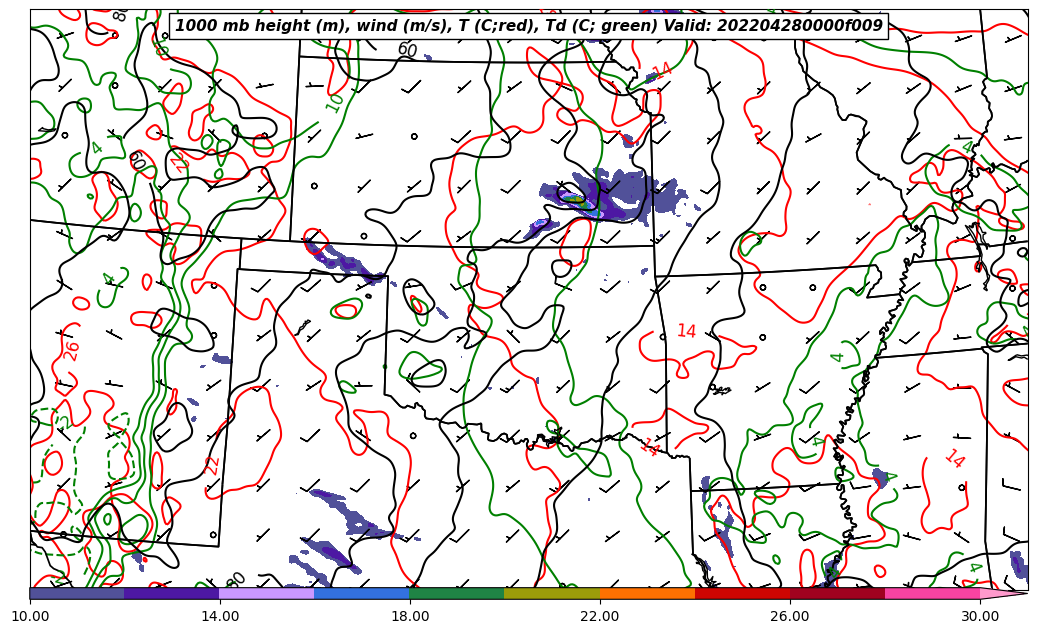Click the 14–16 light lavender colorbar segment
Image resolution: width=1037 pixels, height=633 pixels.
267,593
